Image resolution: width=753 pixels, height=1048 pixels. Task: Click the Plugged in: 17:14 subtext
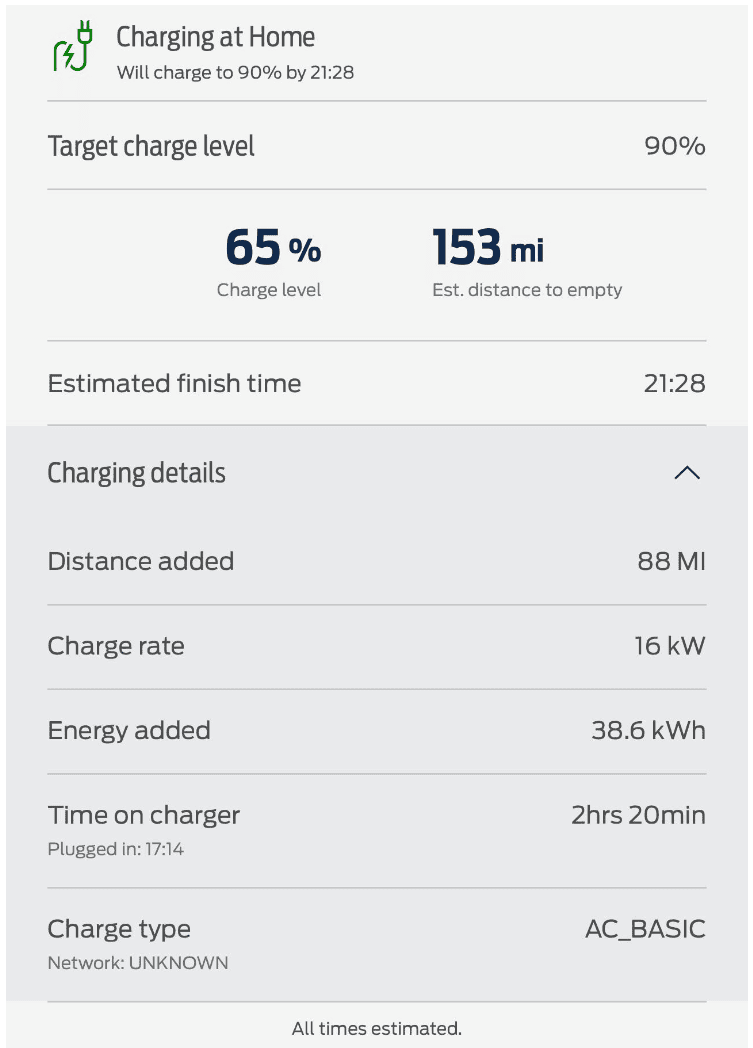click(116, 849)
